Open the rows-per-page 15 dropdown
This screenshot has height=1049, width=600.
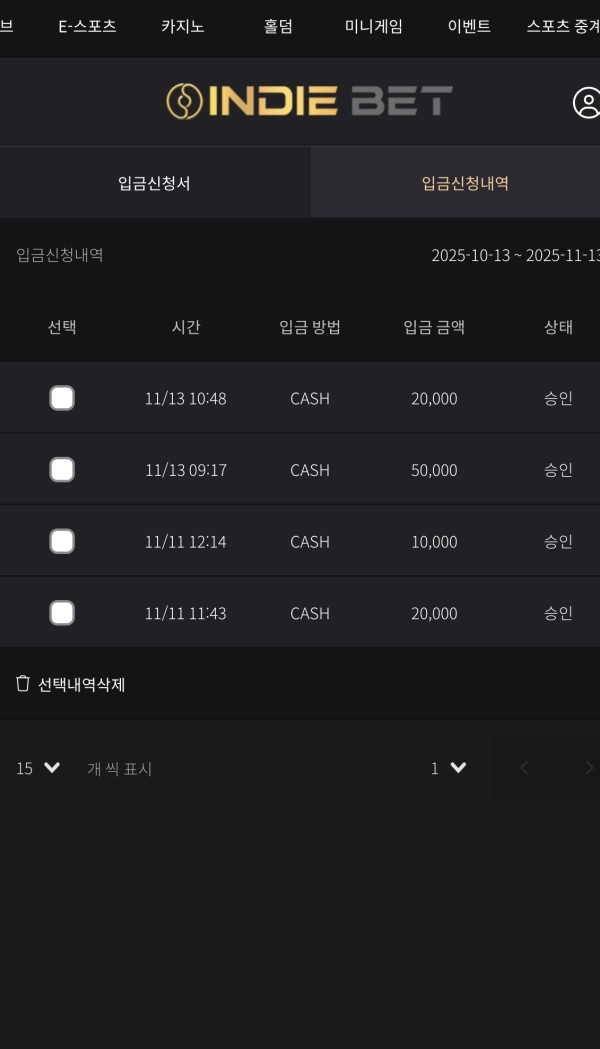[x=35, y=768]
